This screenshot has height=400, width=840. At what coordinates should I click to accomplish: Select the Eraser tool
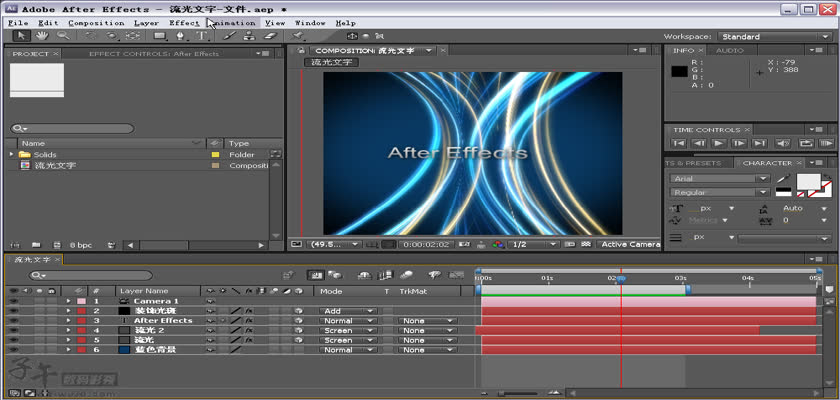tap(270, 36)
